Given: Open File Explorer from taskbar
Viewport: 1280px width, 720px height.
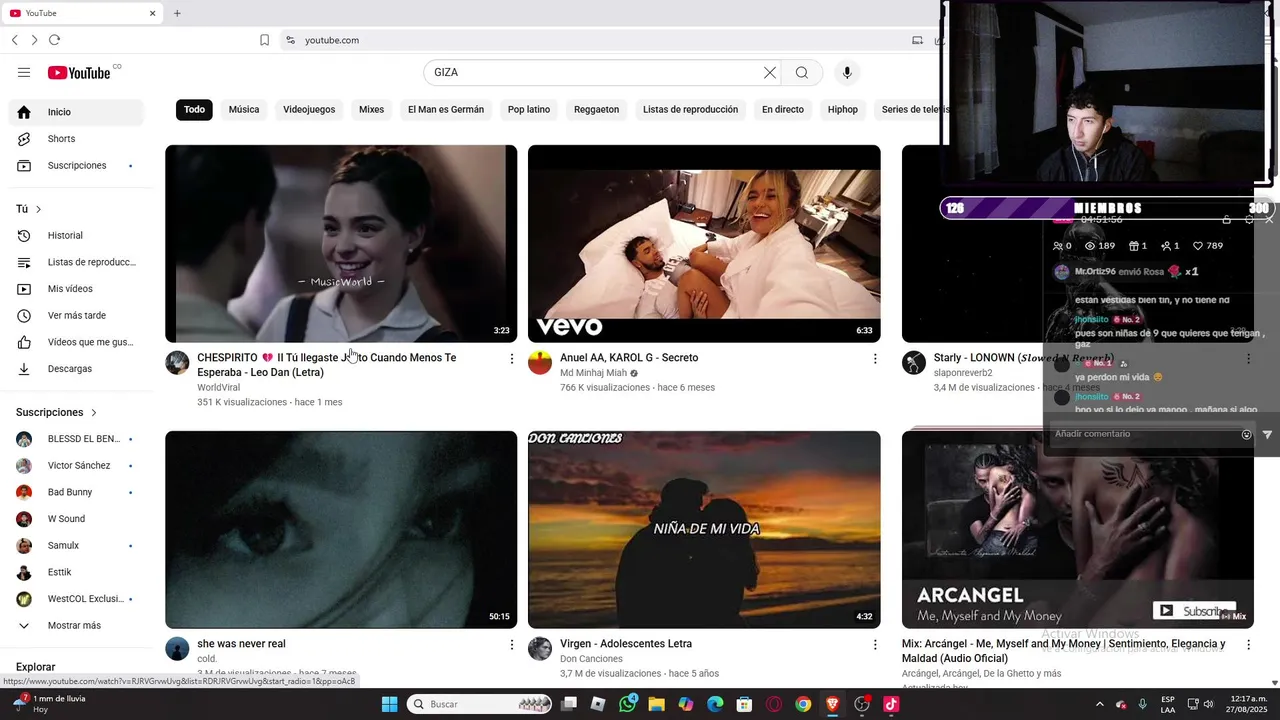Looking at the screenshot, I should pyautogui.click(x=656, y=704).
